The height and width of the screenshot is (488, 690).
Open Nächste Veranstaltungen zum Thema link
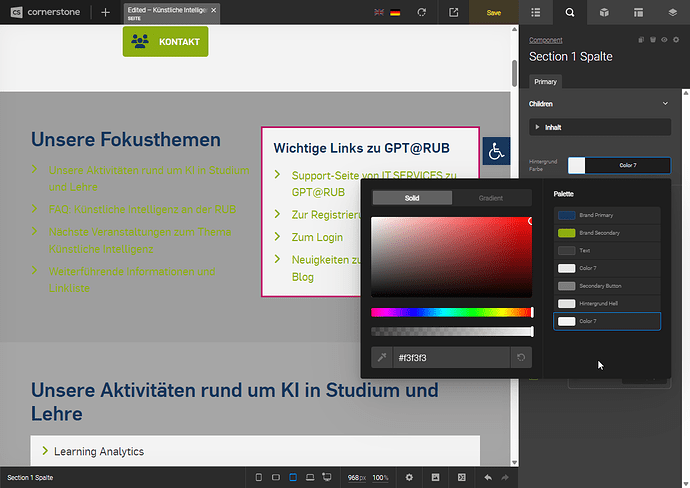point(139,240)
